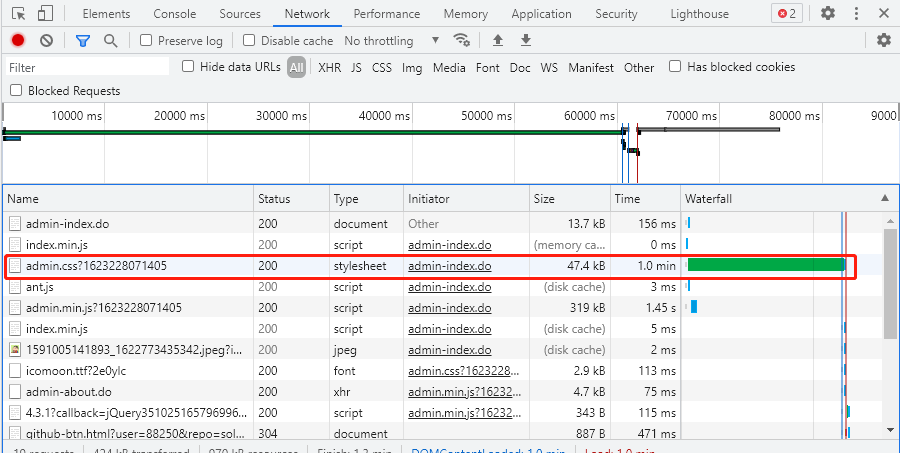
Task: Filter requests by XHR type
Action: pos(329,68)
